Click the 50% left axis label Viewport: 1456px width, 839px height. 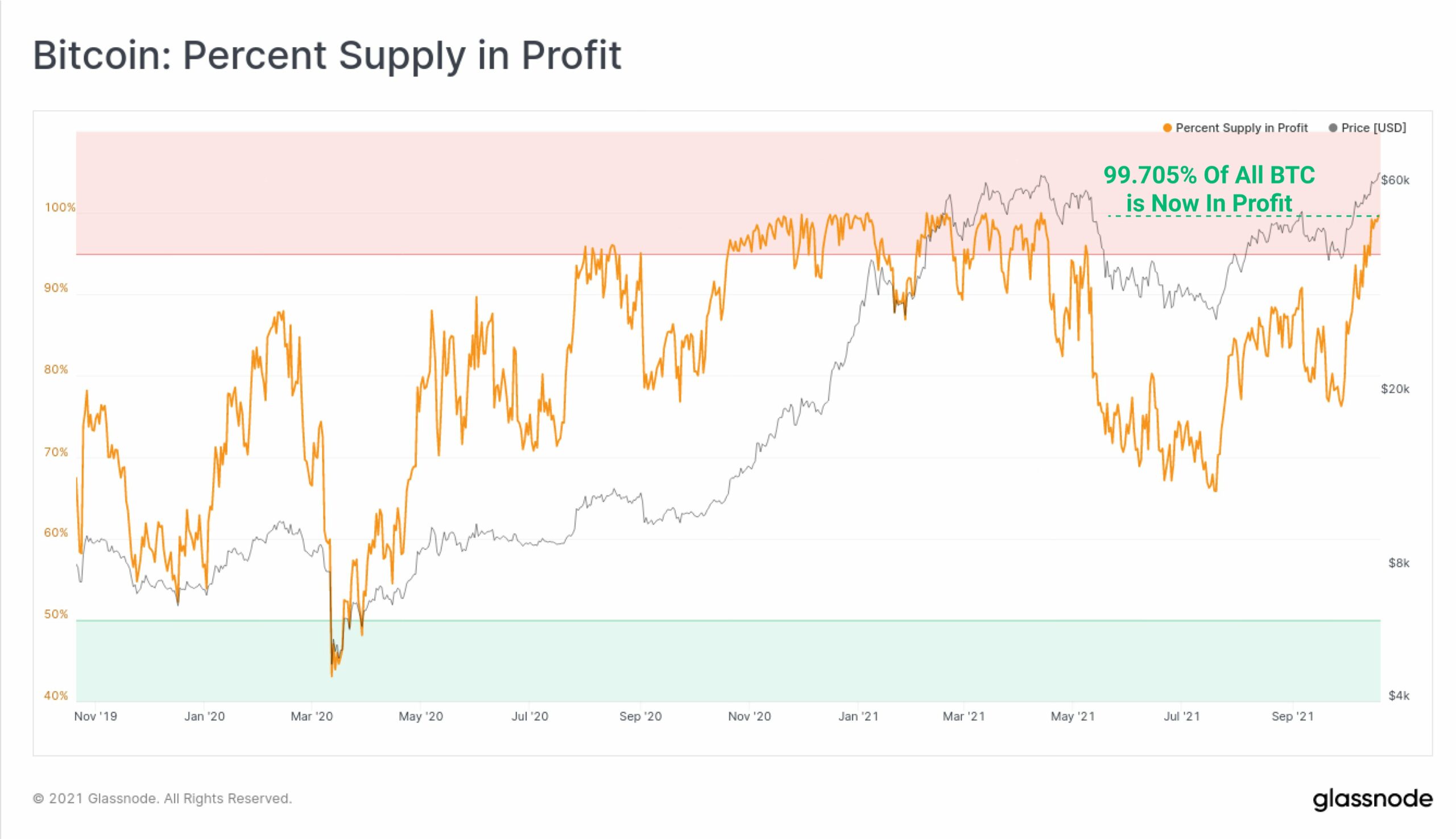coord(56,614)
